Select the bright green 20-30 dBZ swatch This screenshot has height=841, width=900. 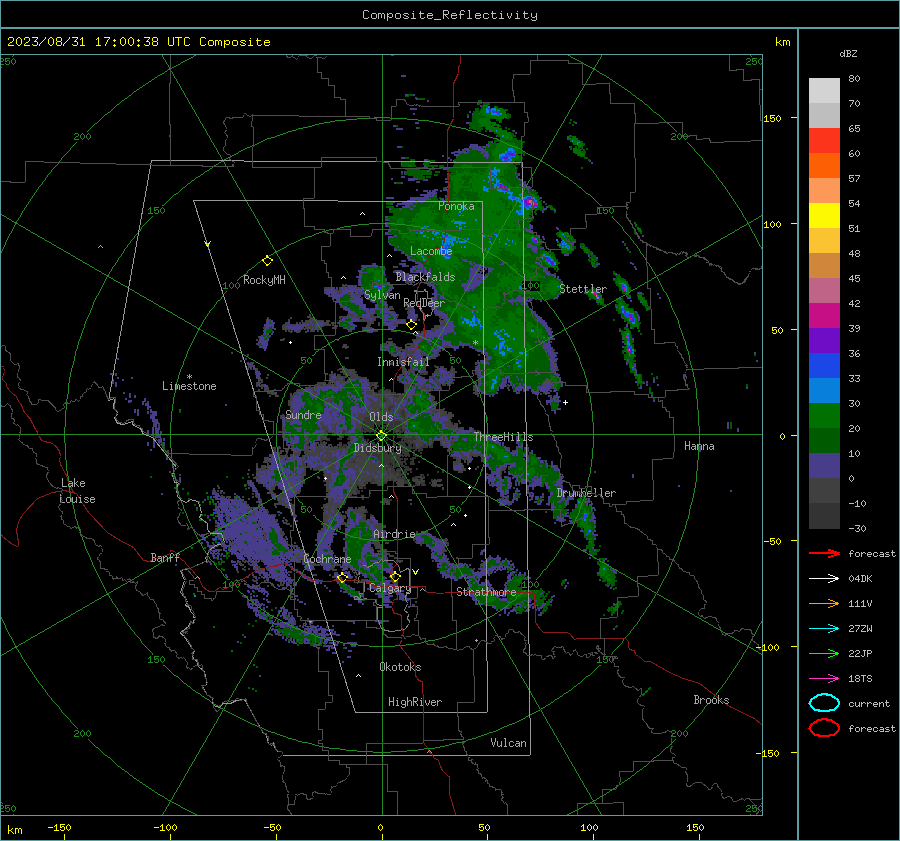pyautogui.click(x=824, y=416)
